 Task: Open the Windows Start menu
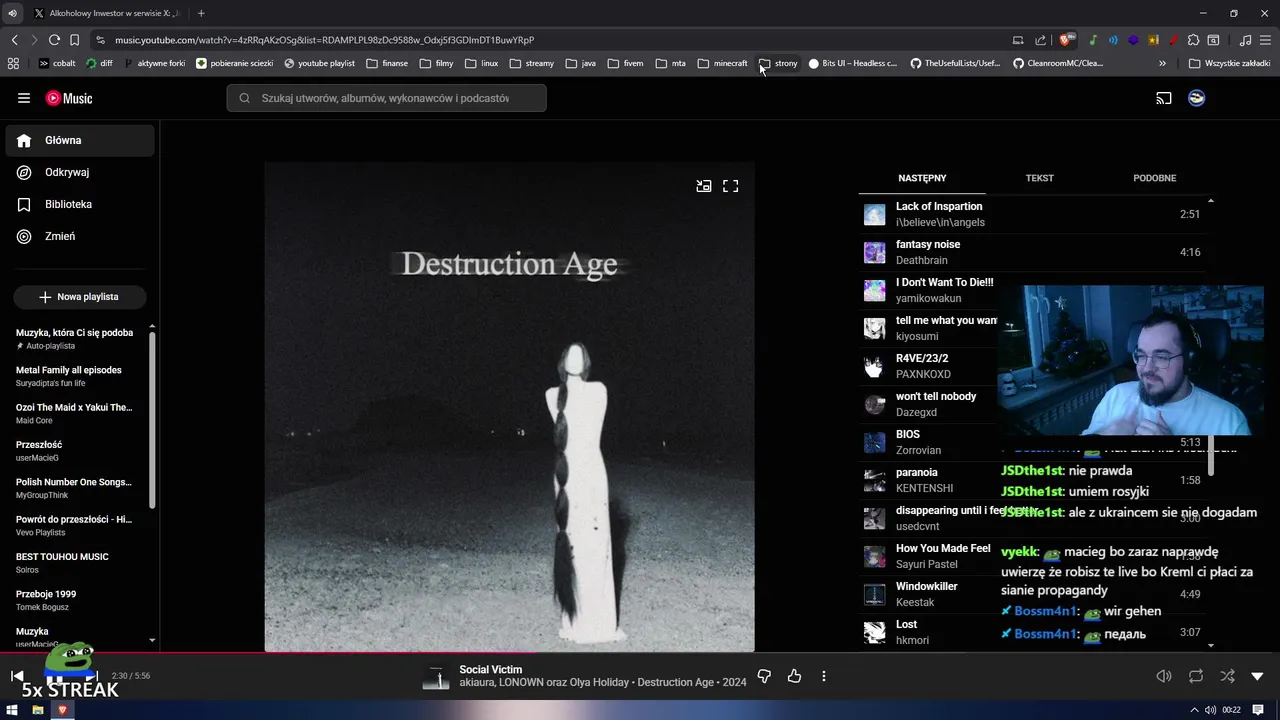(x=12, y=710)
